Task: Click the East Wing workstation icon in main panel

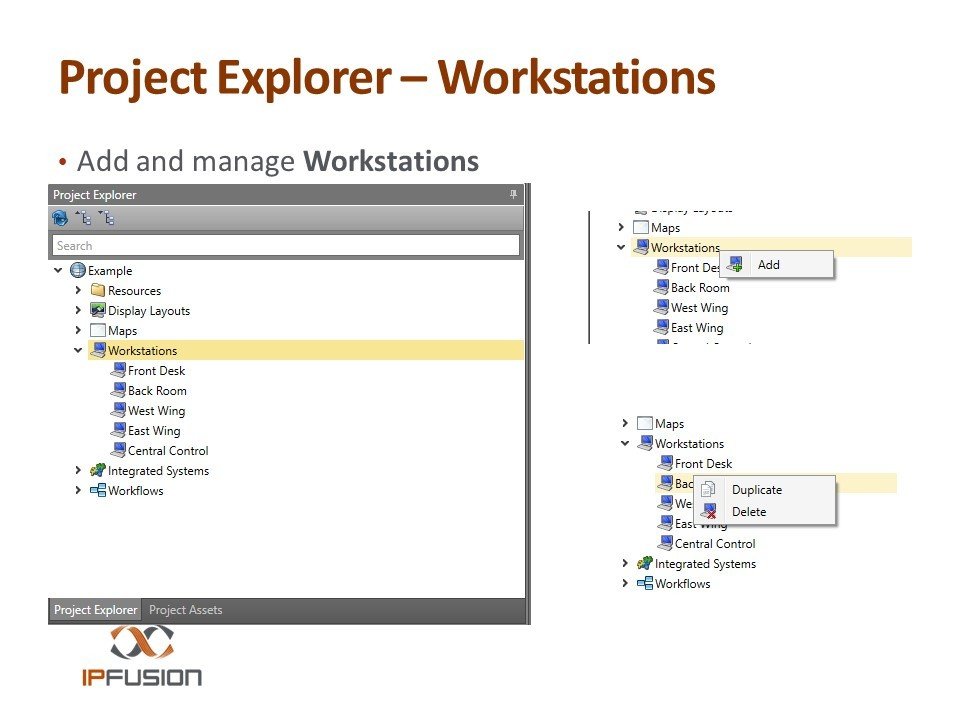Action: pyautogui.click(x=118, y=430)
